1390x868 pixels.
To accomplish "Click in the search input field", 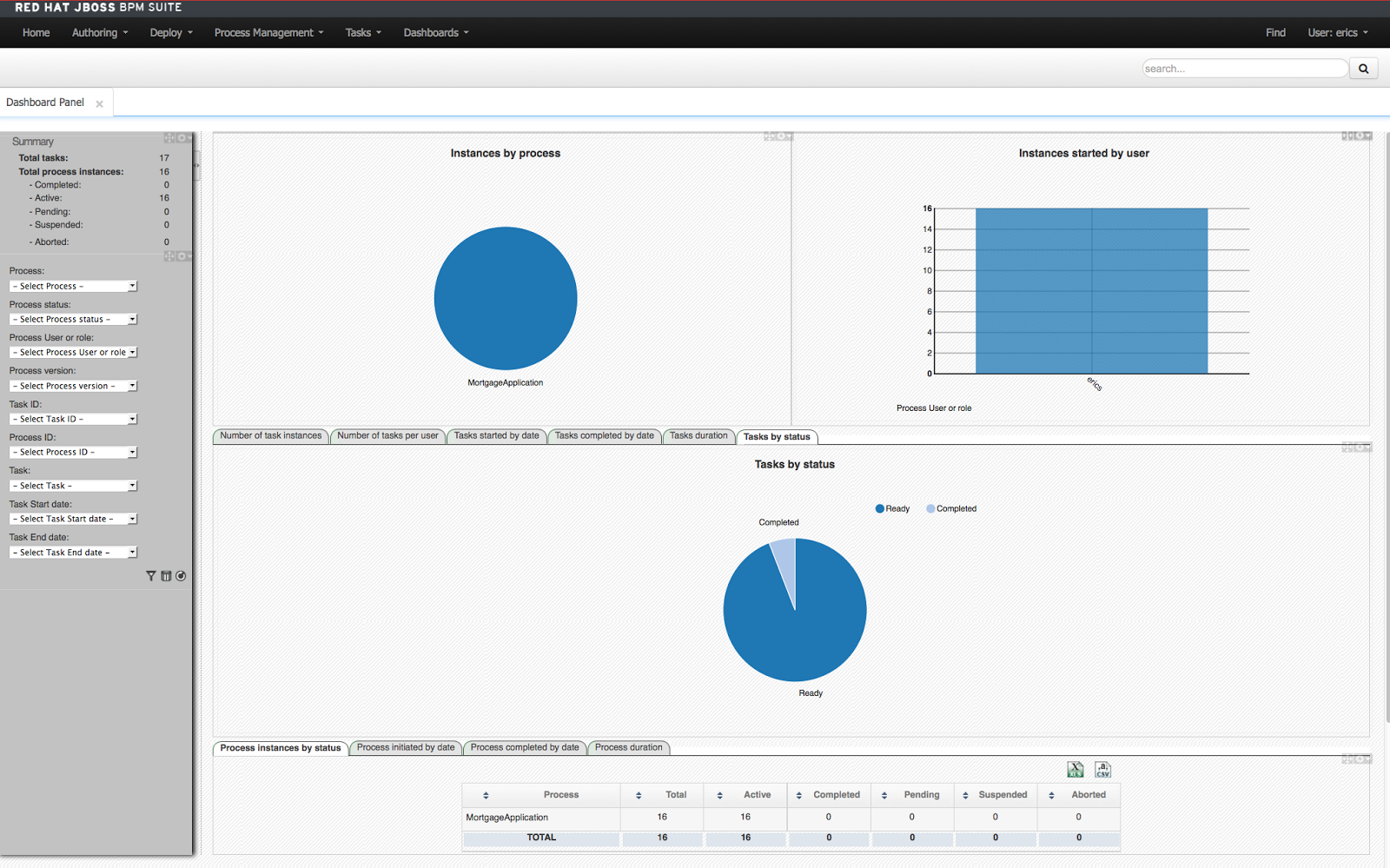I will 1244,69.
